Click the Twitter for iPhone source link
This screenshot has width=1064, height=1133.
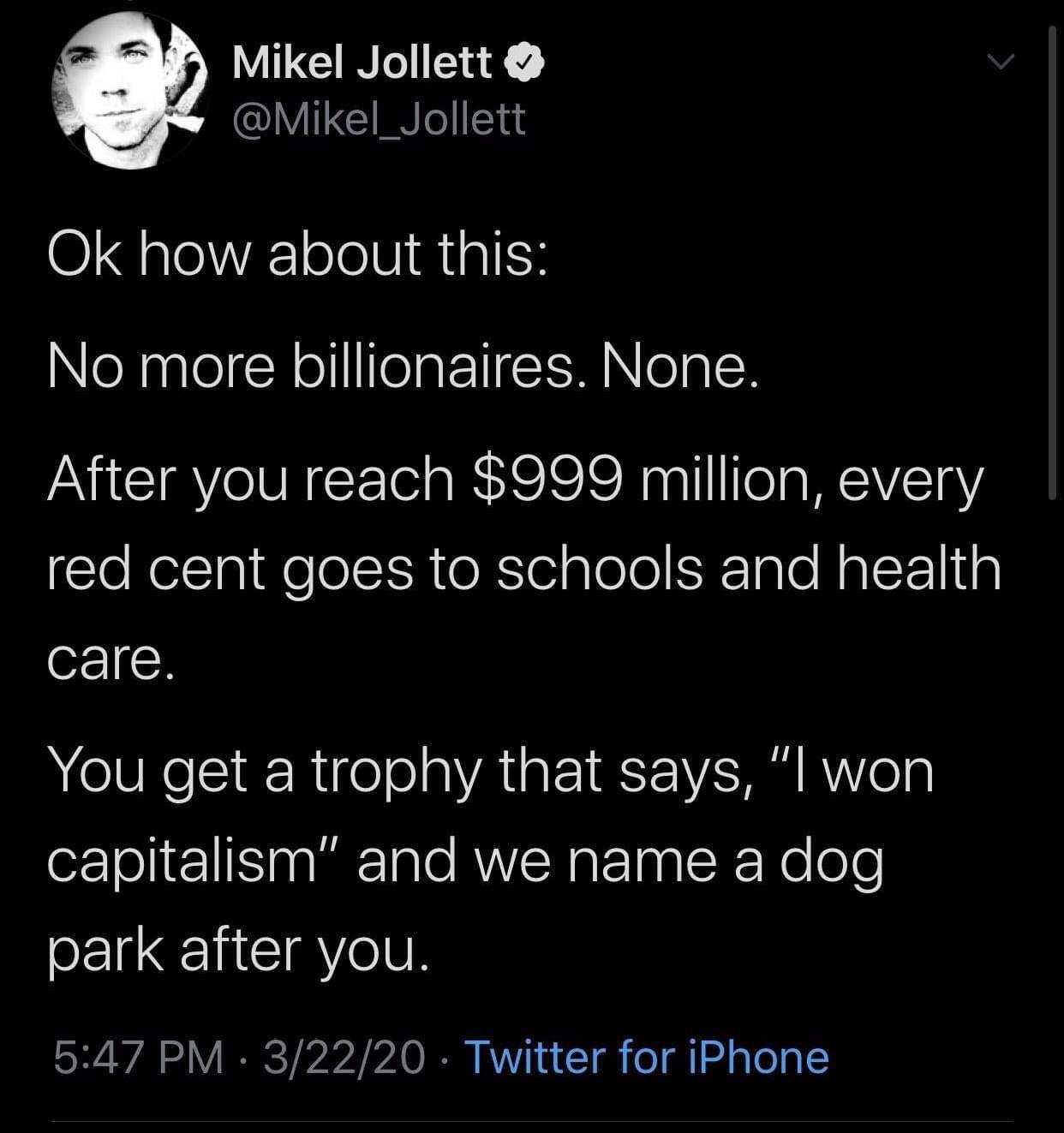(646, 1057)
